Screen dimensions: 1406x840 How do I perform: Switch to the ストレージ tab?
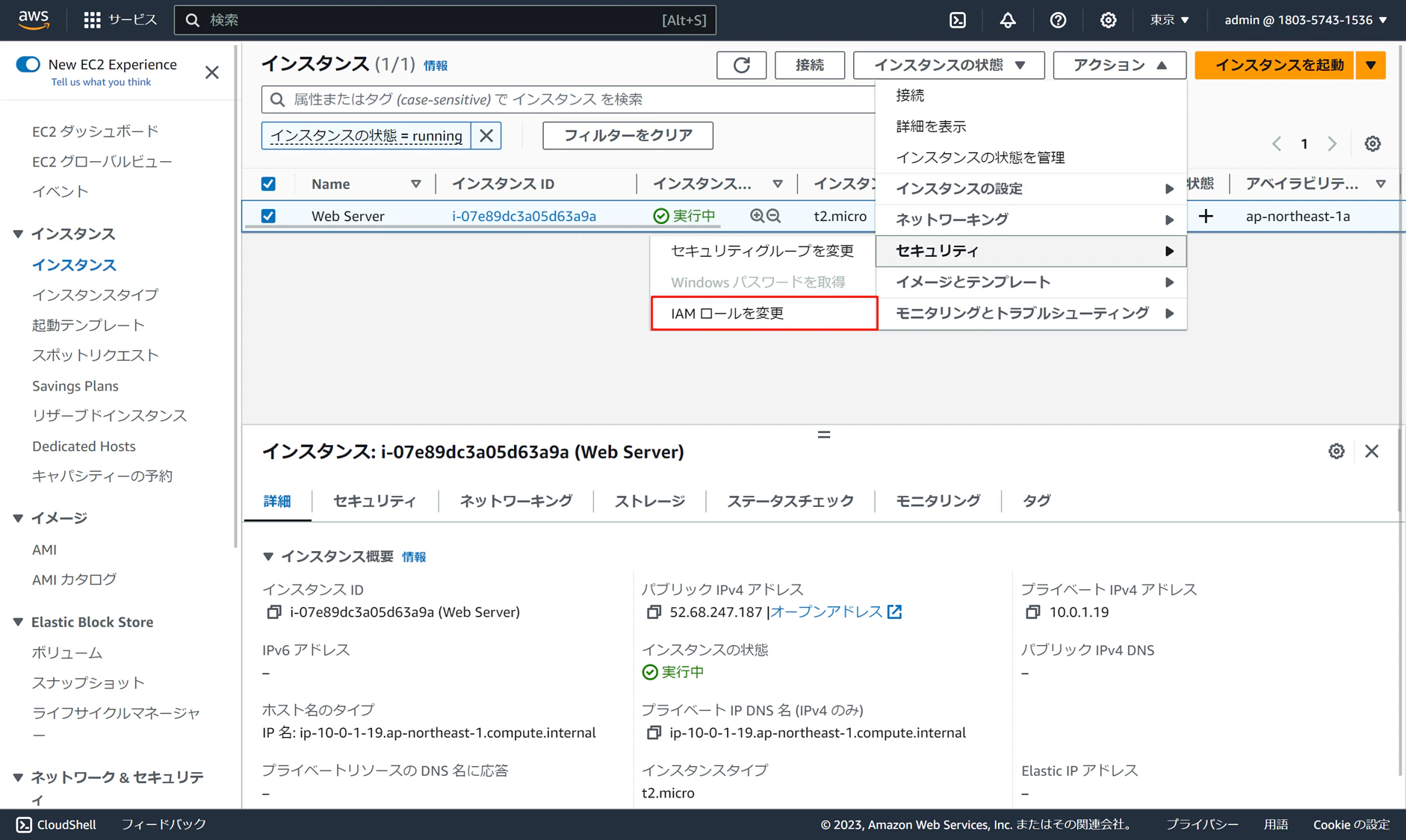tap(649, 501)
